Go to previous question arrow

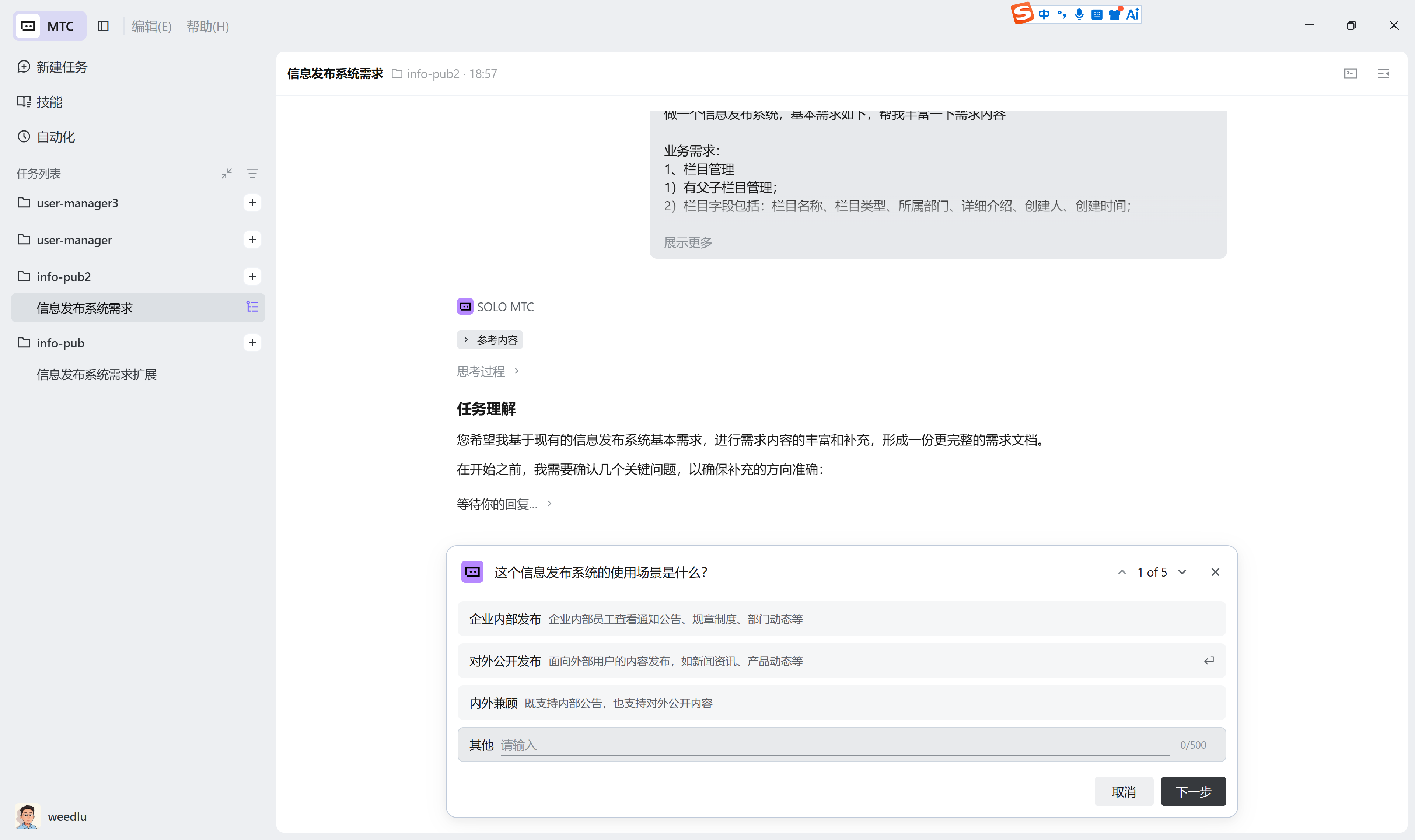[1122, 572]
